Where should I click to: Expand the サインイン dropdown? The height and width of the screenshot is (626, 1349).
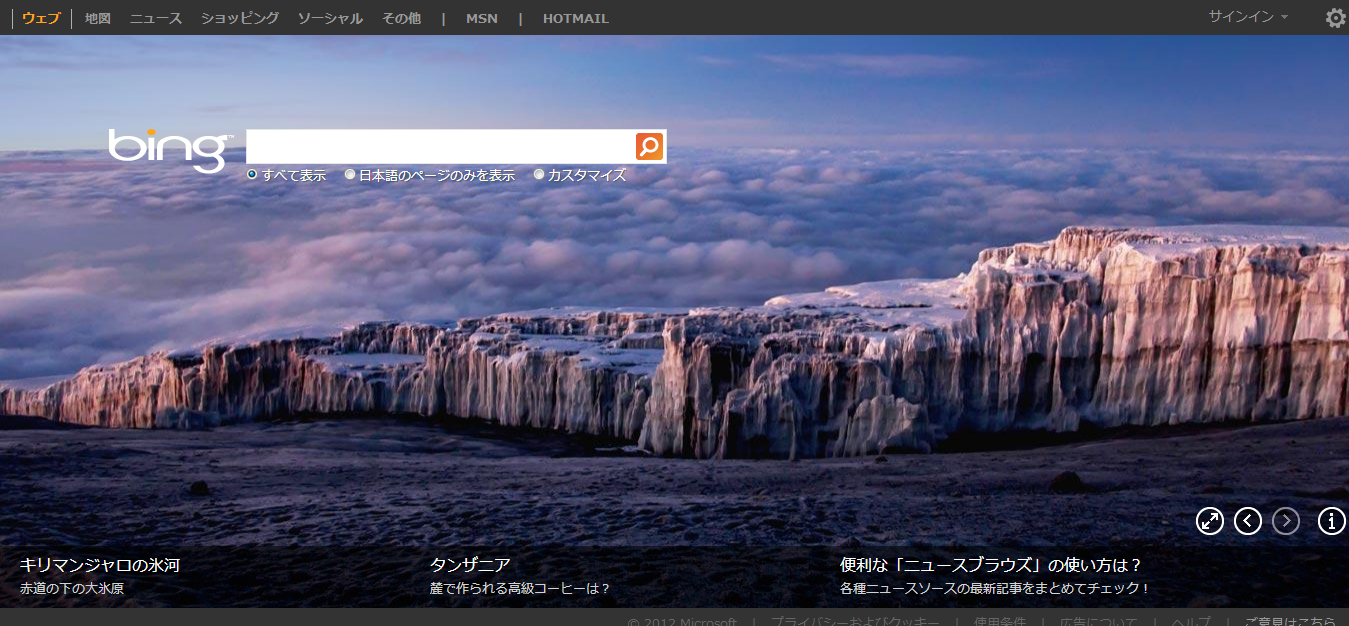click(1248, 17)
